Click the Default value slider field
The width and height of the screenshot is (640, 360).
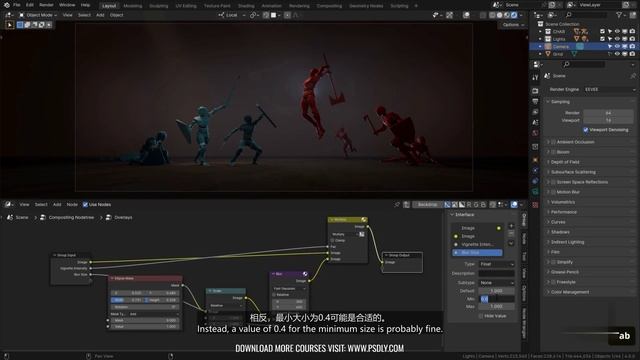(x=496, y=291)
